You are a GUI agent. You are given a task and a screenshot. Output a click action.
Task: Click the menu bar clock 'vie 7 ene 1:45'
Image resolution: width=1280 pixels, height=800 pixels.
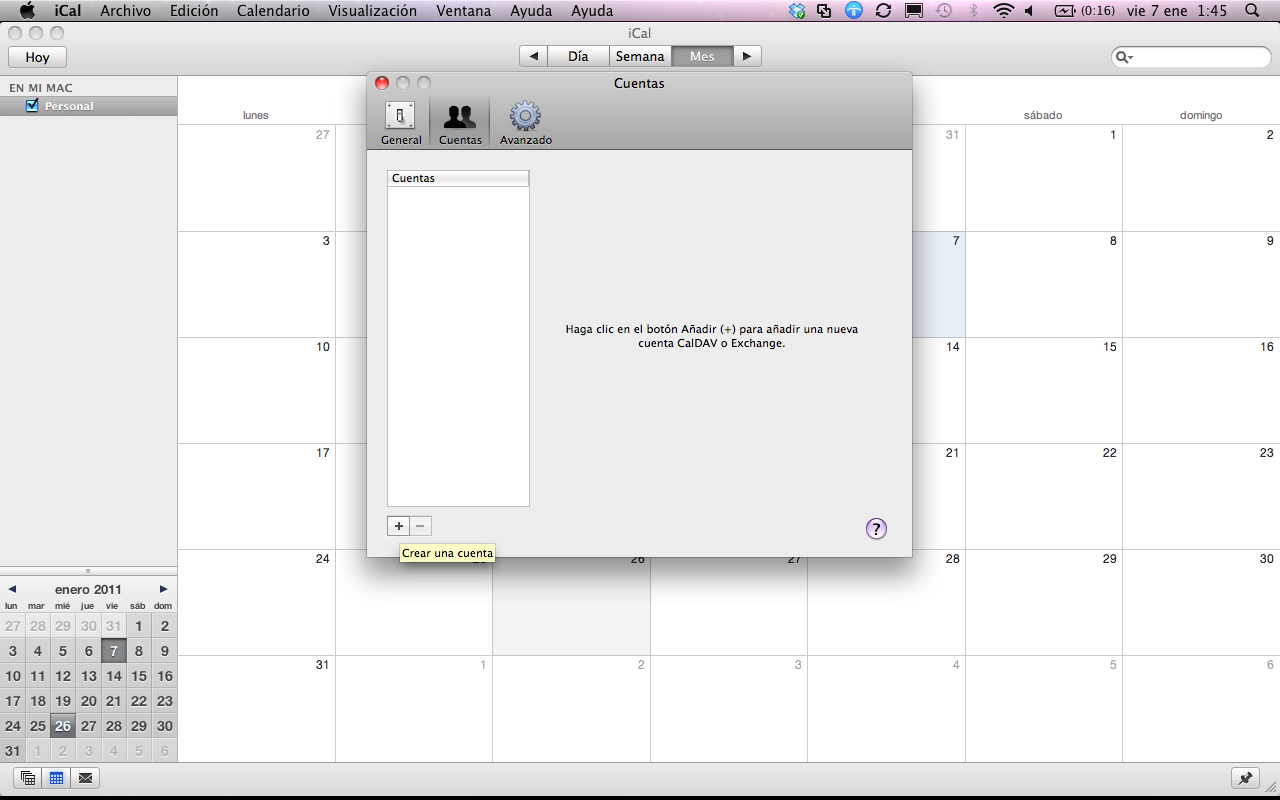point(1177,11)
